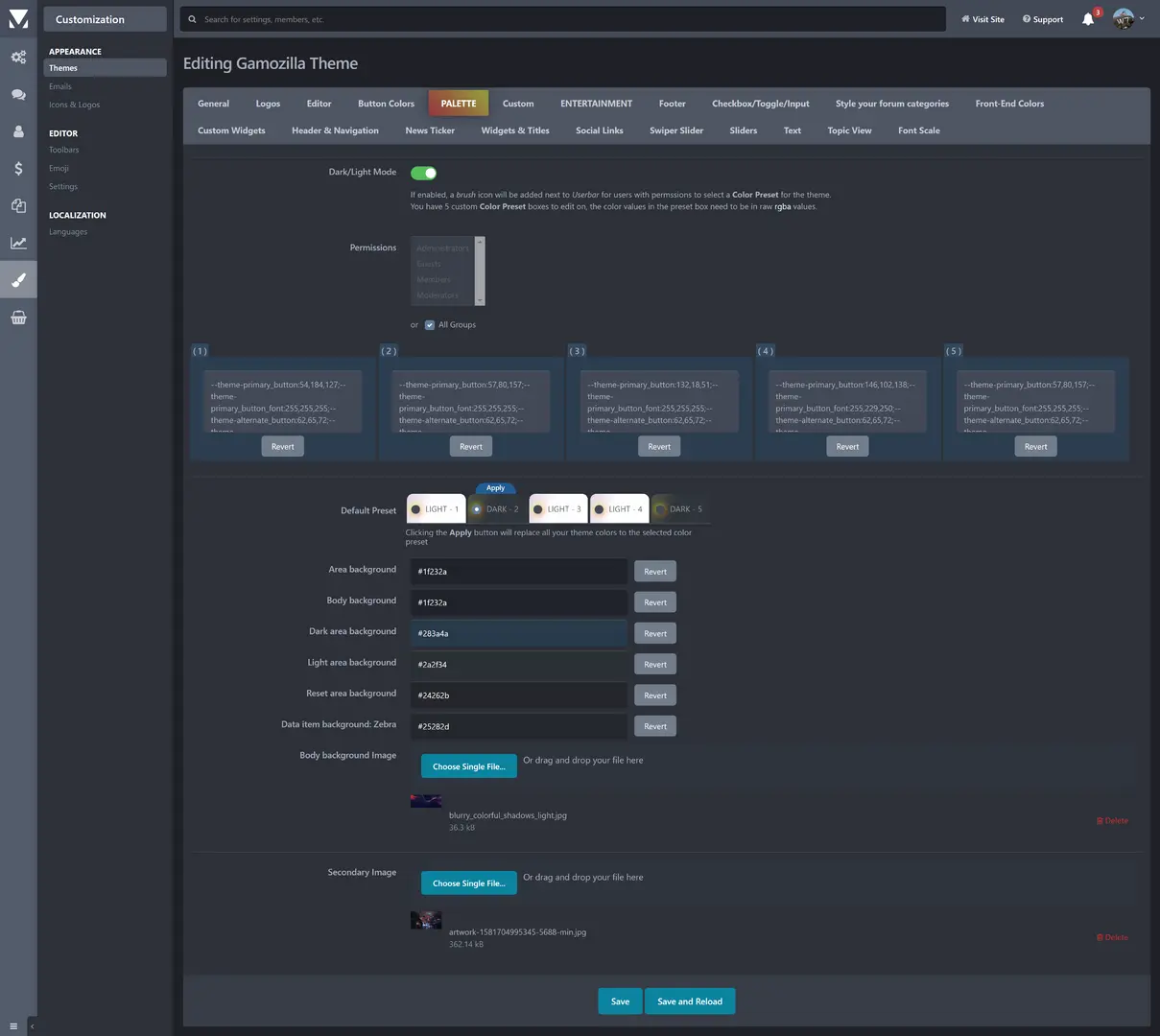The height and width of the screenshot is (1036, 1160).
Task: Open the Members person icon section
Action: coord(18,131)
